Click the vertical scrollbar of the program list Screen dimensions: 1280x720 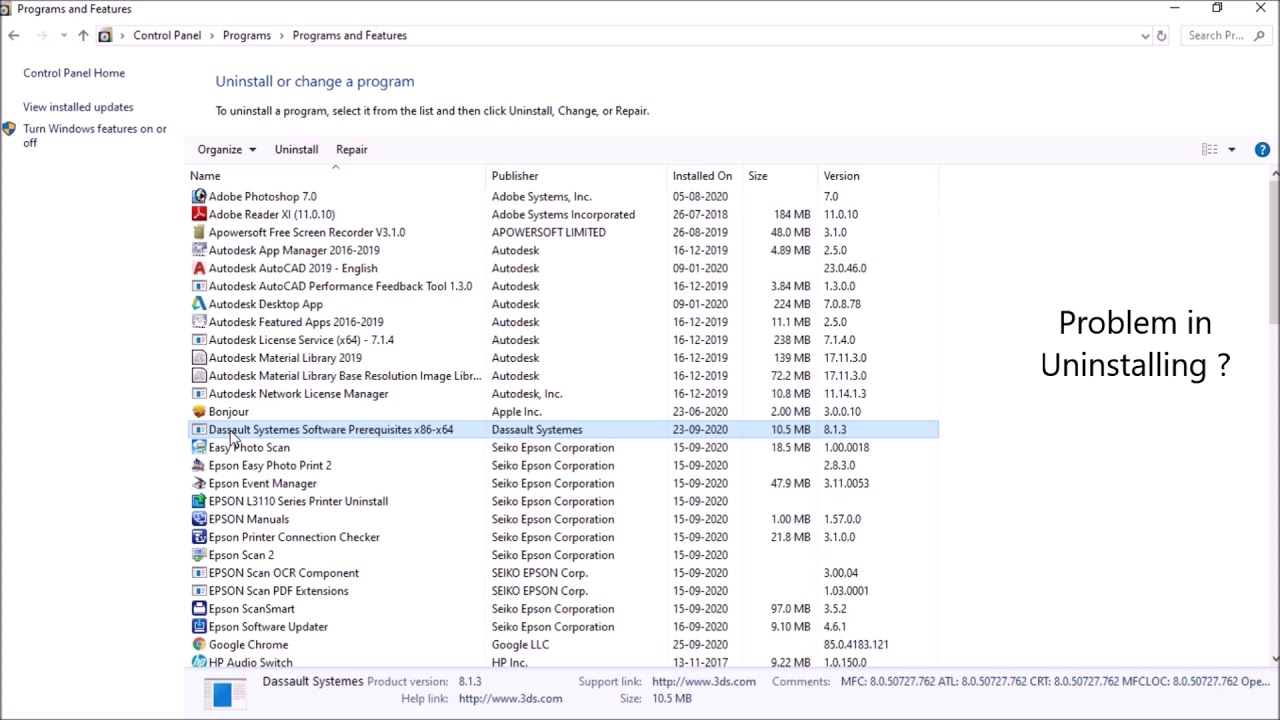pyautogui.click(x=1274, y=252)
